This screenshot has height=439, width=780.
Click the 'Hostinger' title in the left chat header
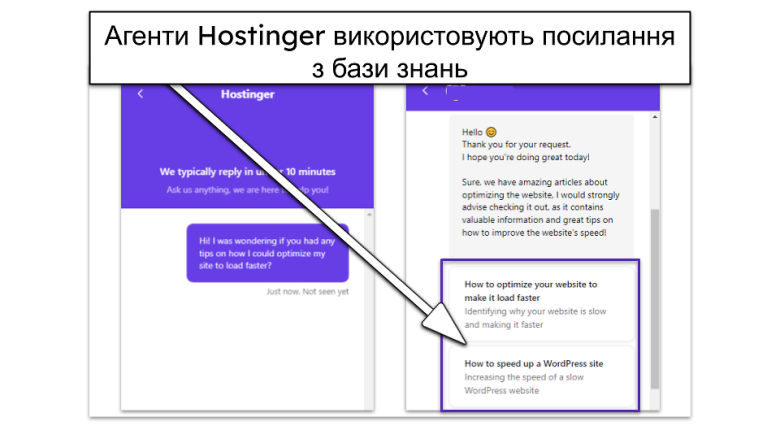pos(247,94)
